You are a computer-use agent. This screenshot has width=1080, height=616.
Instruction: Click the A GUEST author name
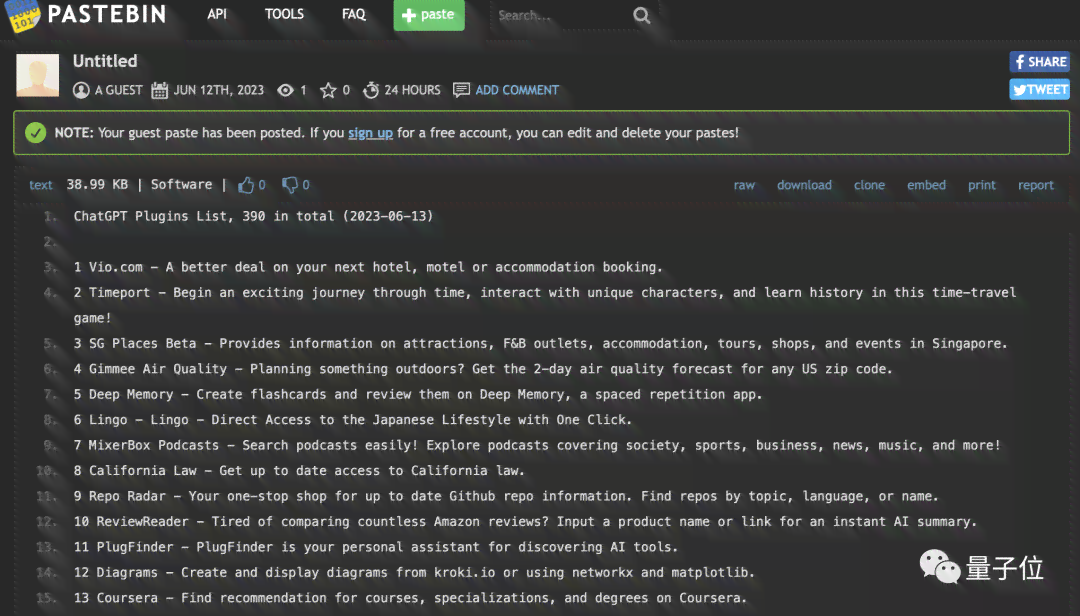pyautogui.click(x=118, y=90)
